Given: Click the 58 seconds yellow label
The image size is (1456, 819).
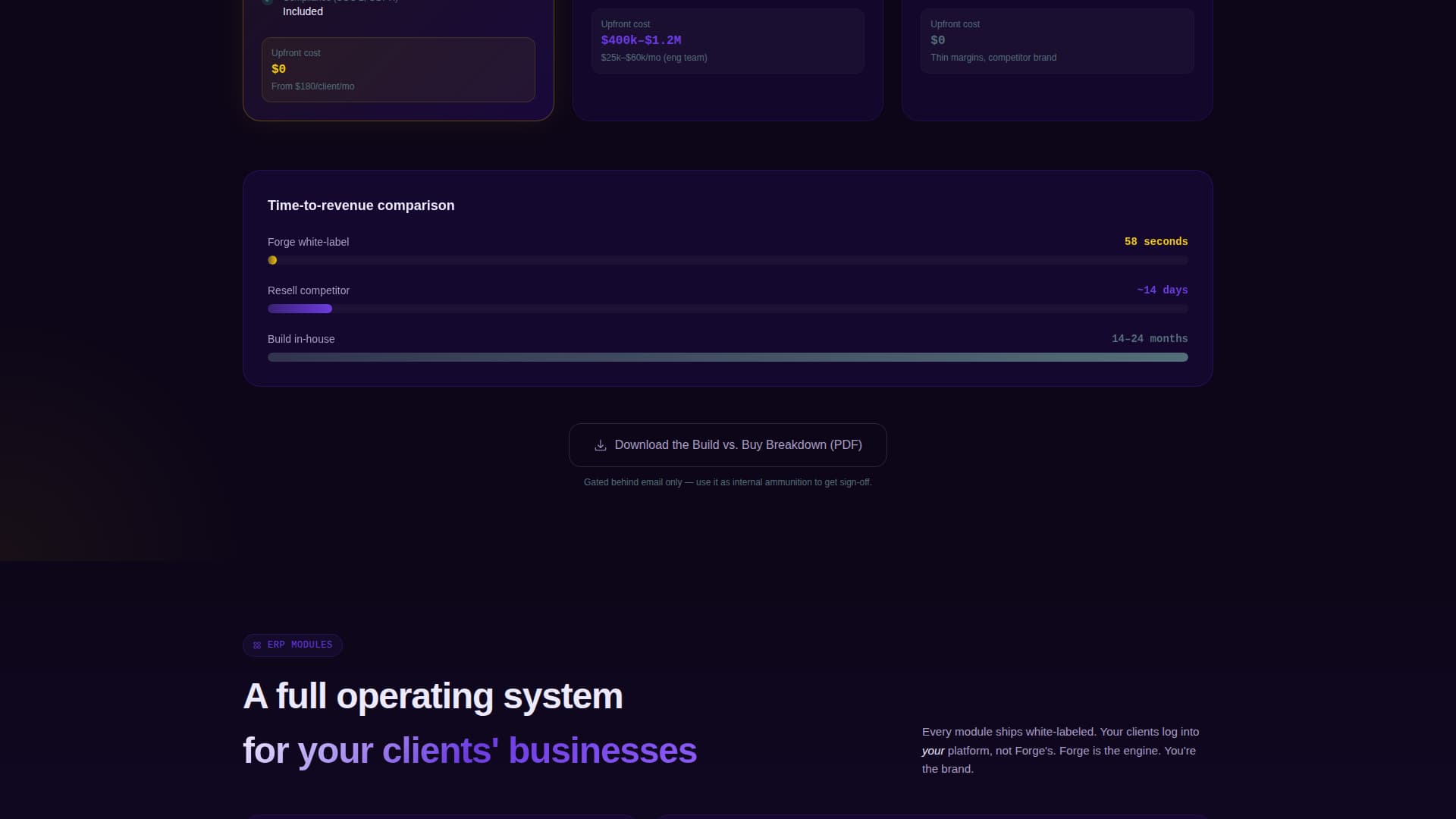Looking at the screenshot, I should 1156,241.
